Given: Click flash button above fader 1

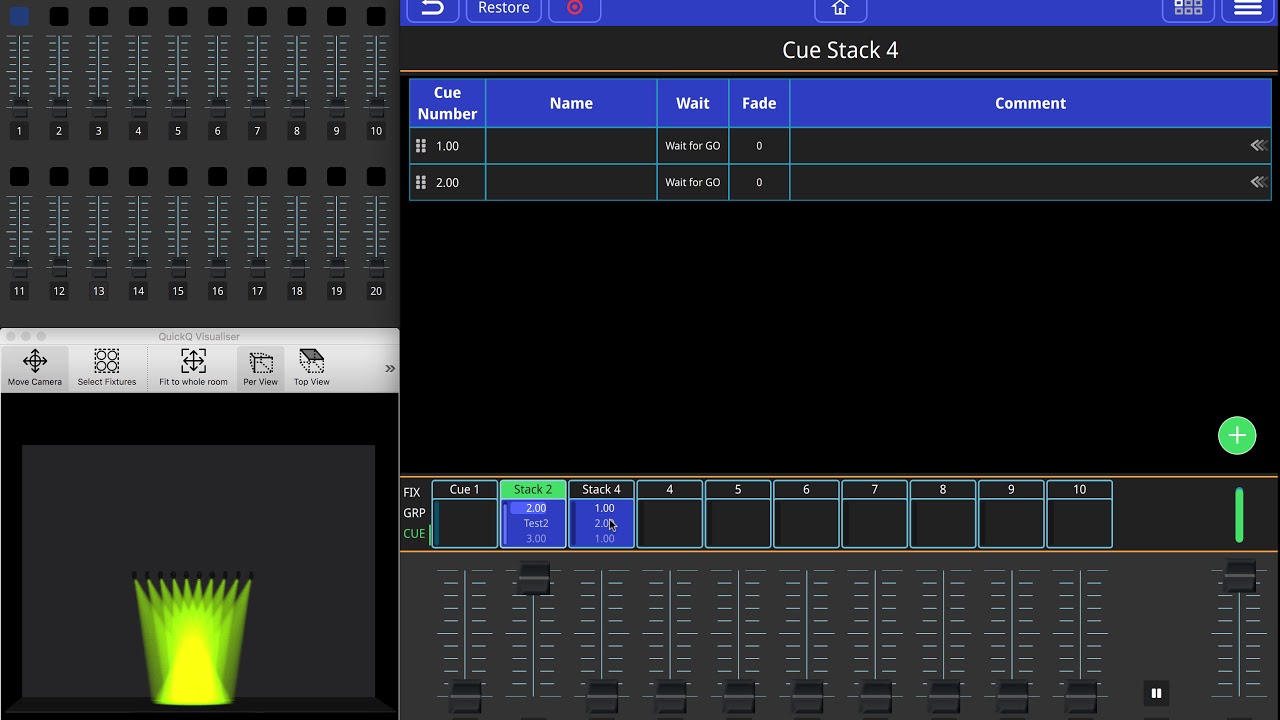Looking at the screenshot, I should coord(19,17).
